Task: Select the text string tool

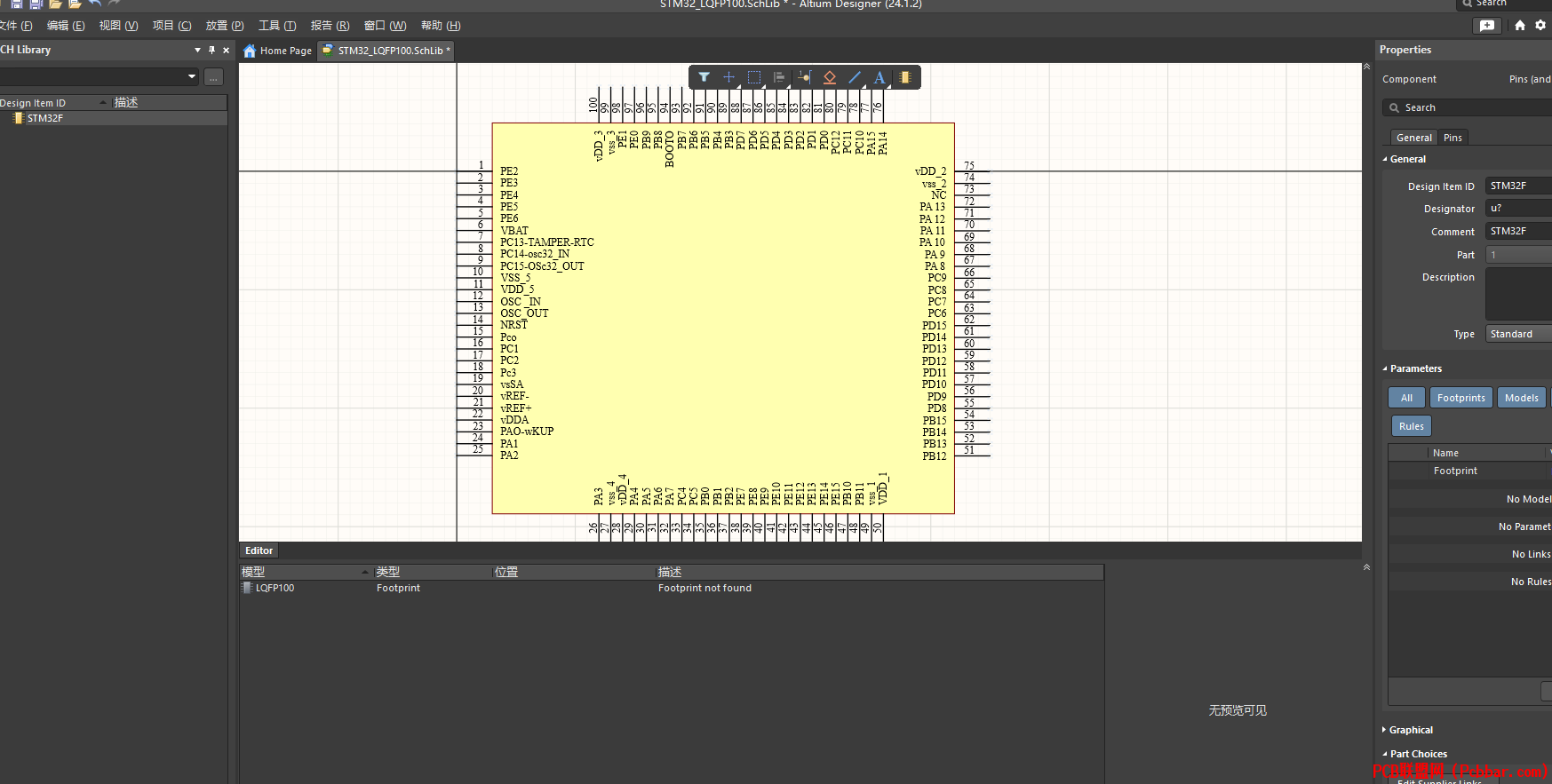Action: 879,77
